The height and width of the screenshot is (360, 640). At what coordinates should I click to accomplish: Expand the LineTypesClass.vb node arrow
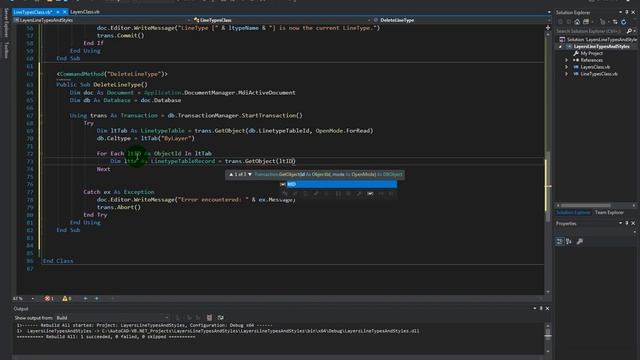(x=567, y=74)
